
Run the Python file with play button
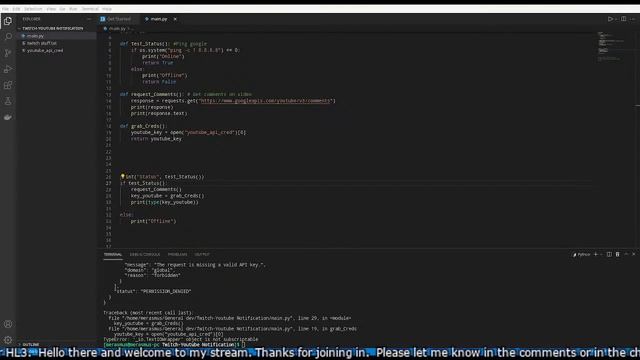(x=610, y=19)
